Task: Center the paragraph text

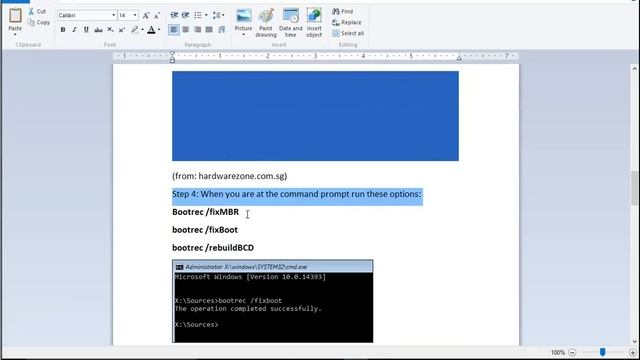Action: [x=186, y=29]
